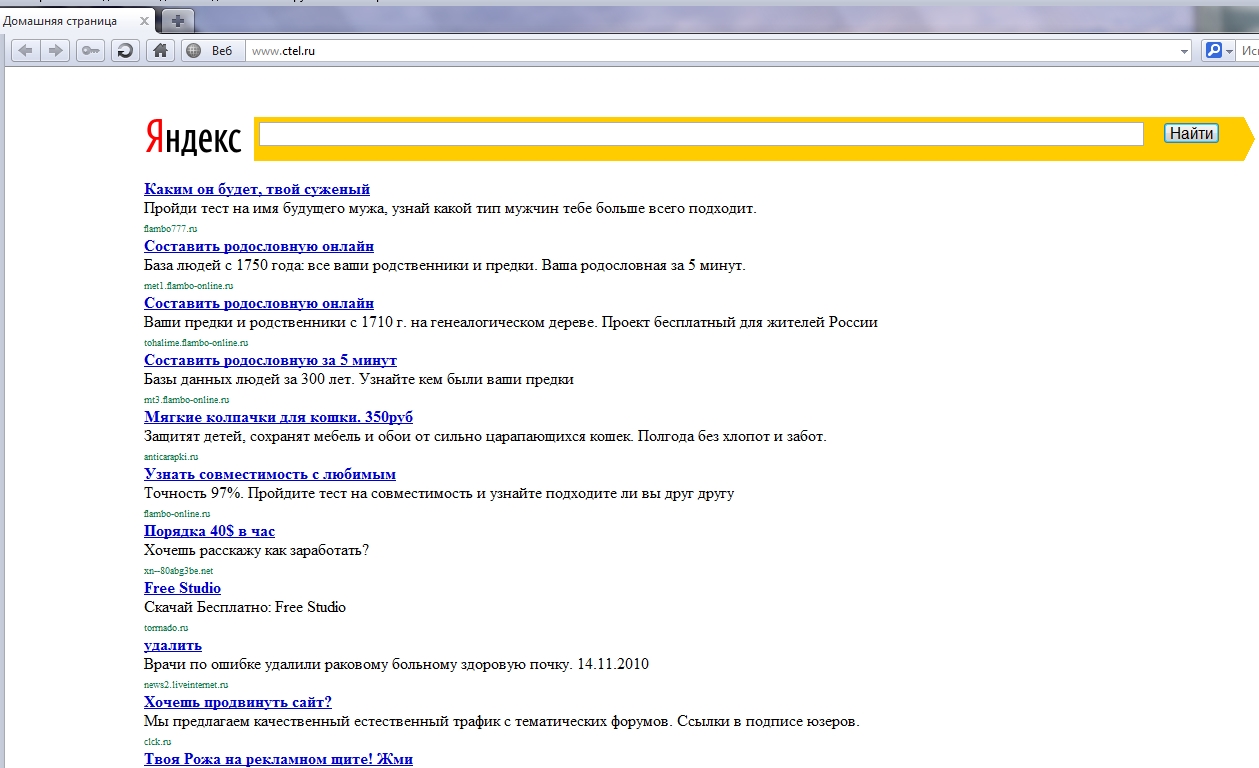Click the clck.ru domain text
Image resolution: width=1259 pixels, height=768 pixels.
click(x=158, y=742)
